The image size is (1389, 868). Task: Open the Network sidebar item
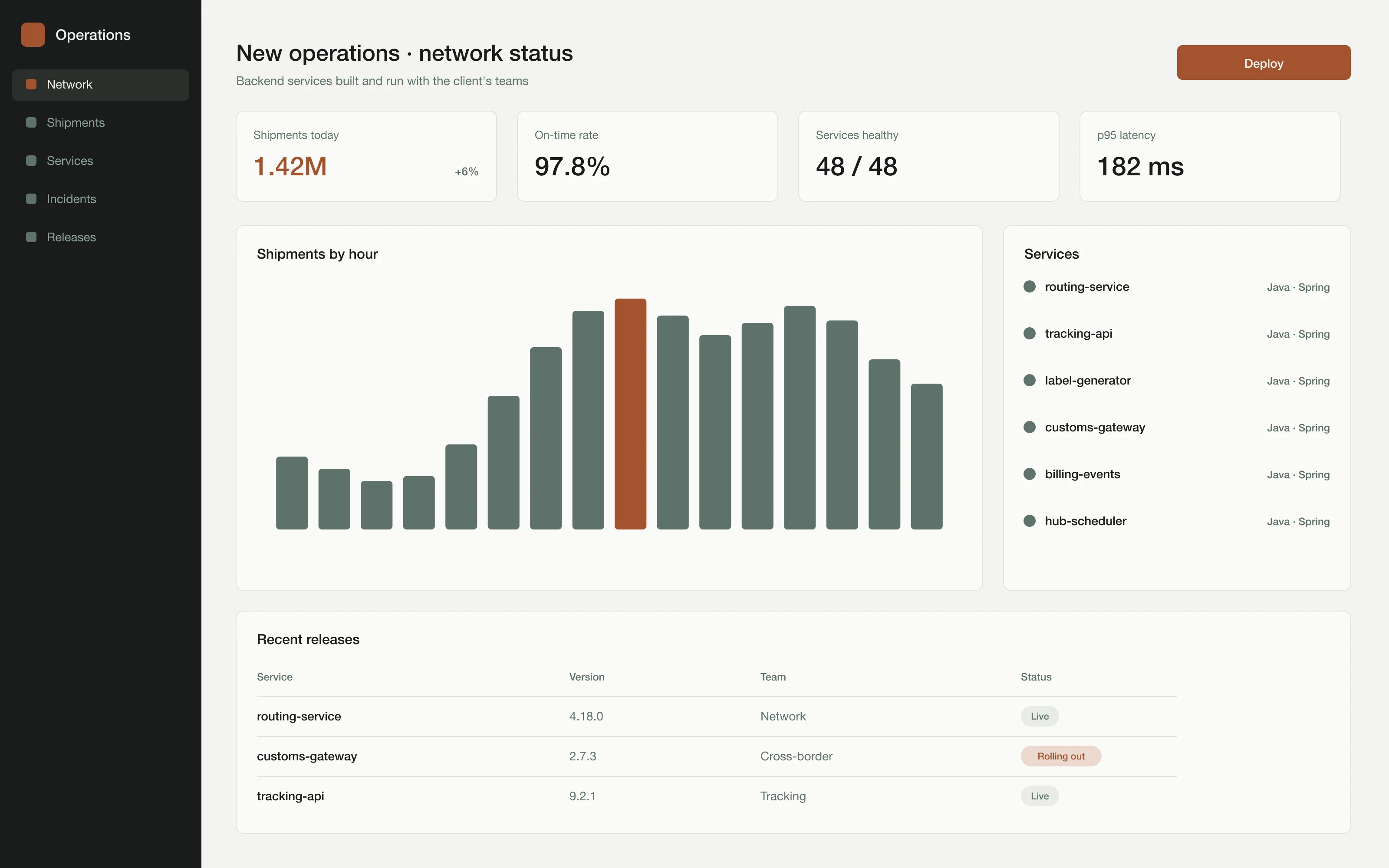tap(100, 85)
